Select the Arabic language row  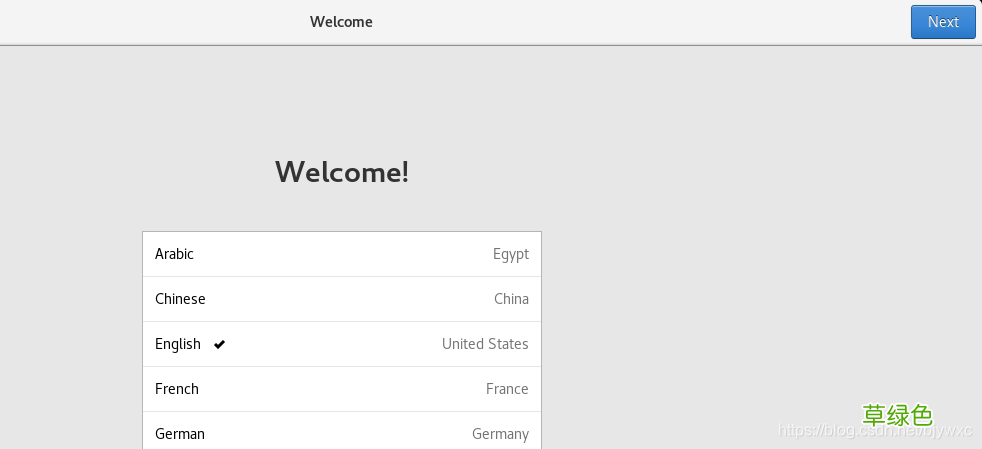[342, 254]
